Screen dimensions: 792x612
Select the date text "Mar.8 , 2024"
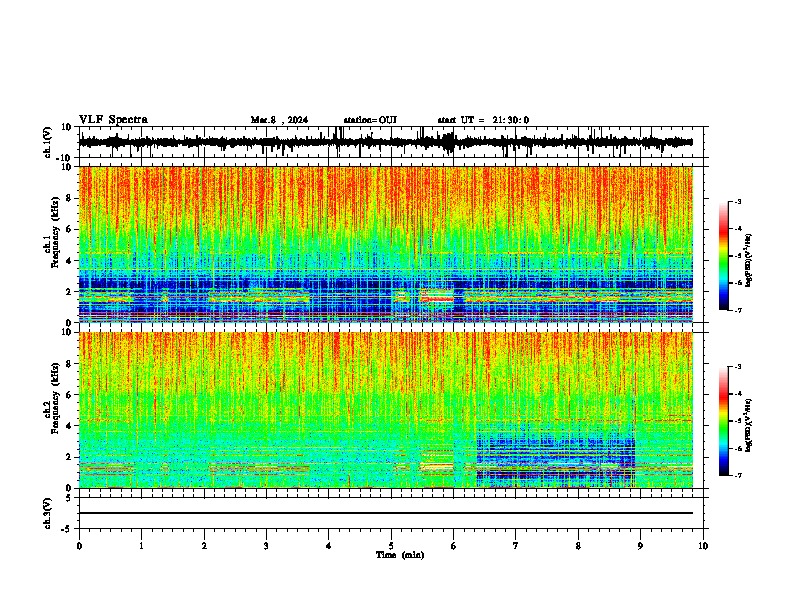click(279, 120)
